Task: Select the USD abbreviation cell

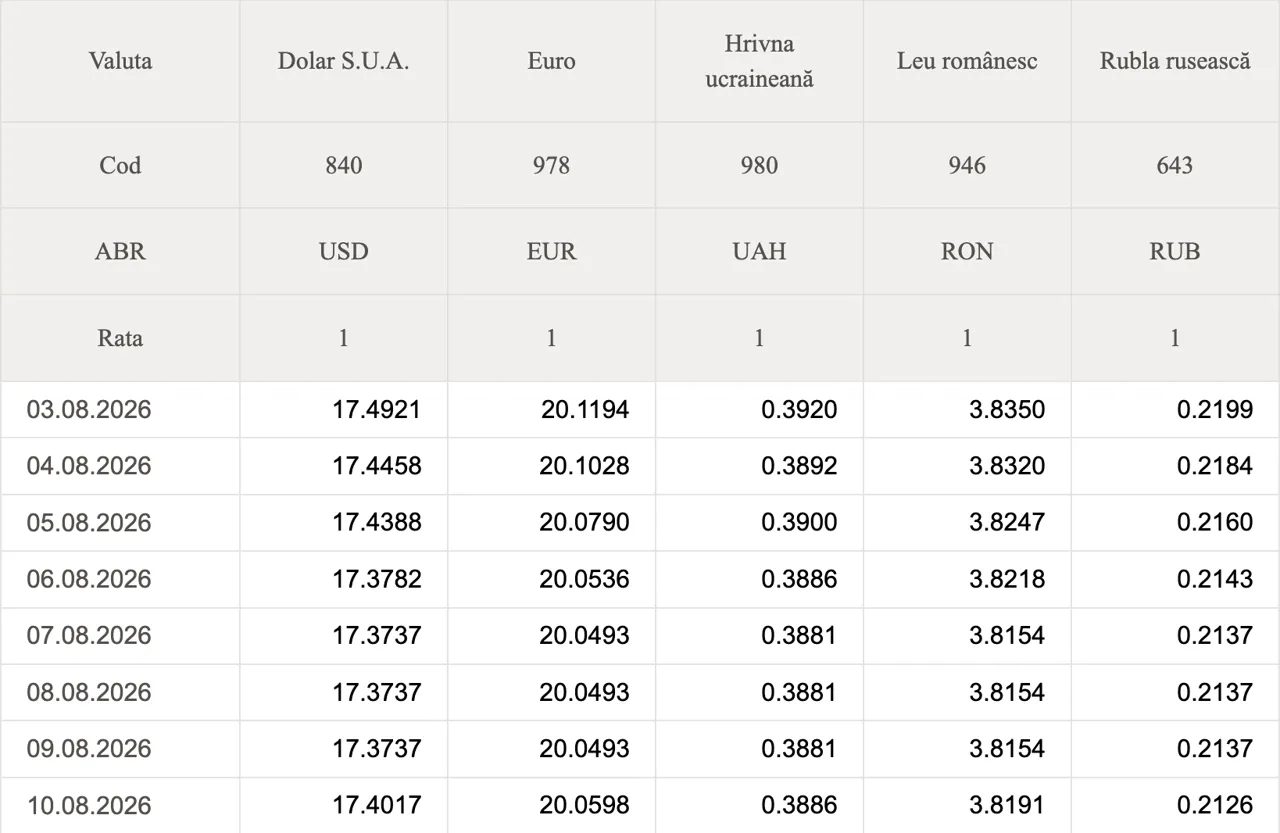Action: 344,251
